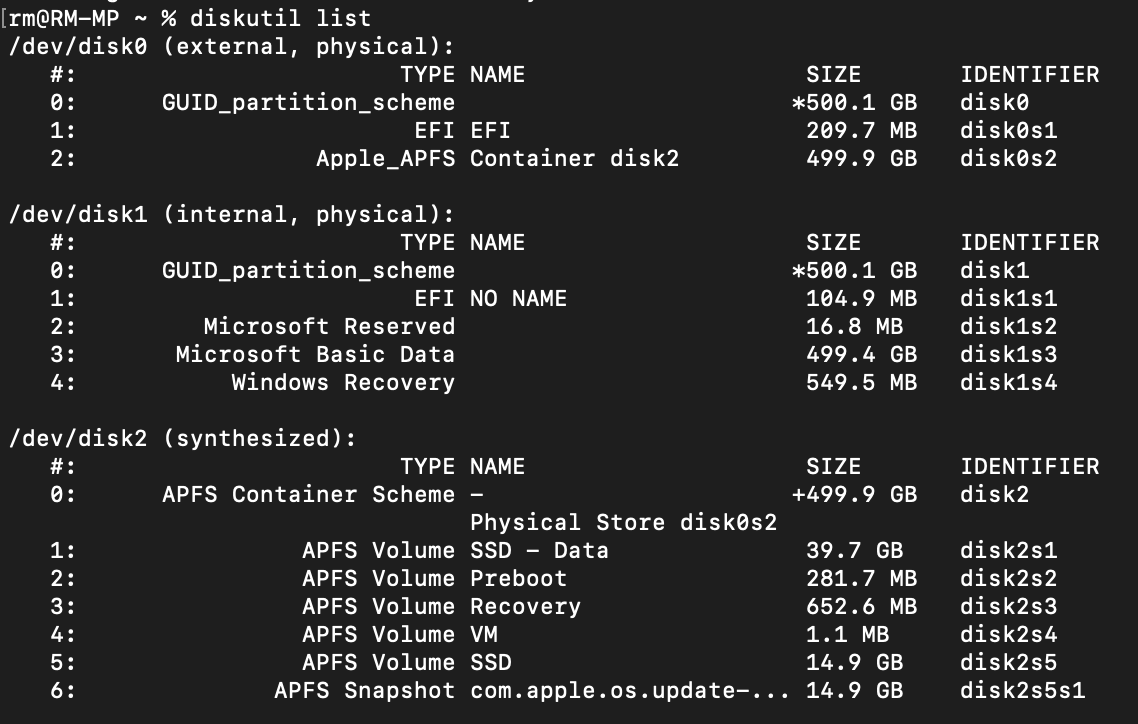
Task: Click identifier 'disk2s2'
Action: pyautogui.click(x=1008, y=578)
